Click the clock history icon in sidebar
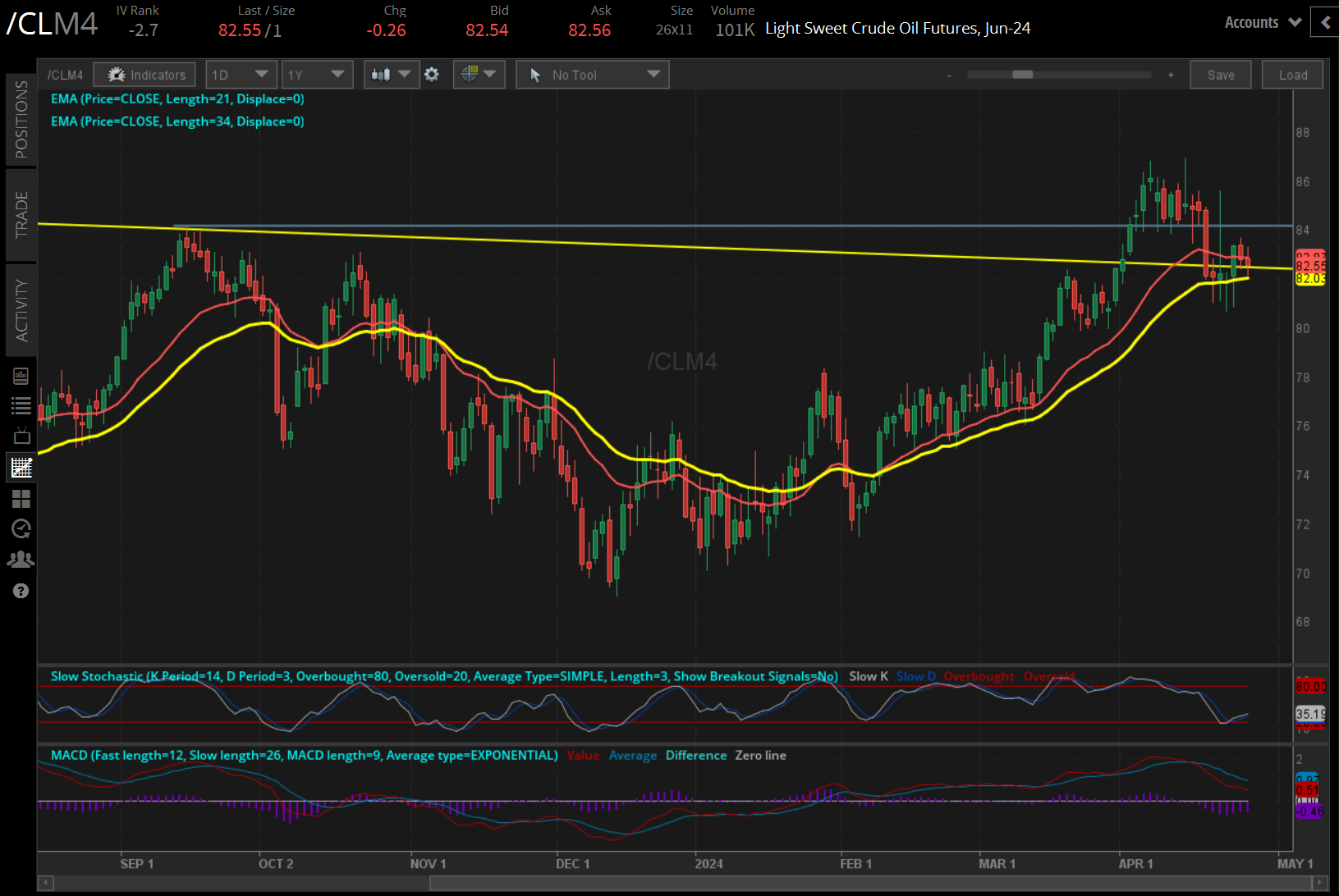The width and height of the screenshot is (1339, 896). [21, 528]
